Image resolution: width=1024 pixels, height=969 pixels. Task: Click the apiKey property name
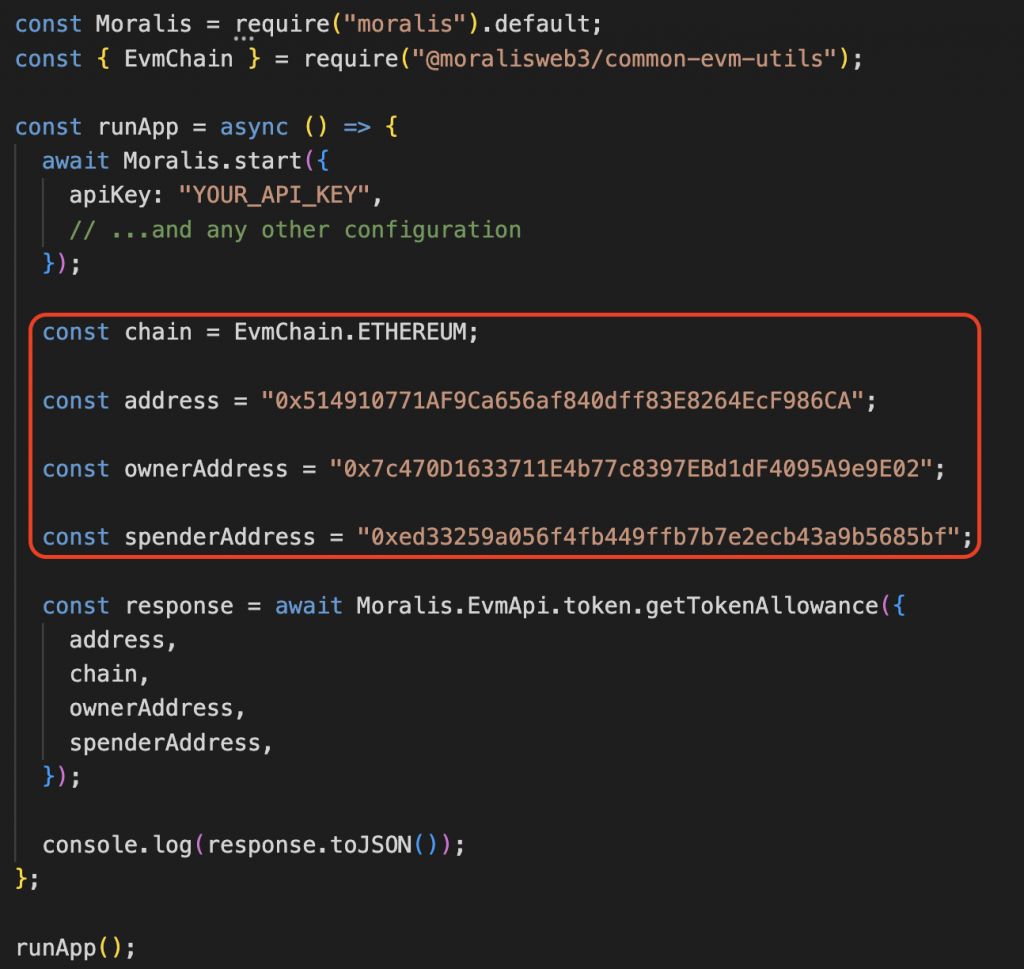click(x=110, y=195)
